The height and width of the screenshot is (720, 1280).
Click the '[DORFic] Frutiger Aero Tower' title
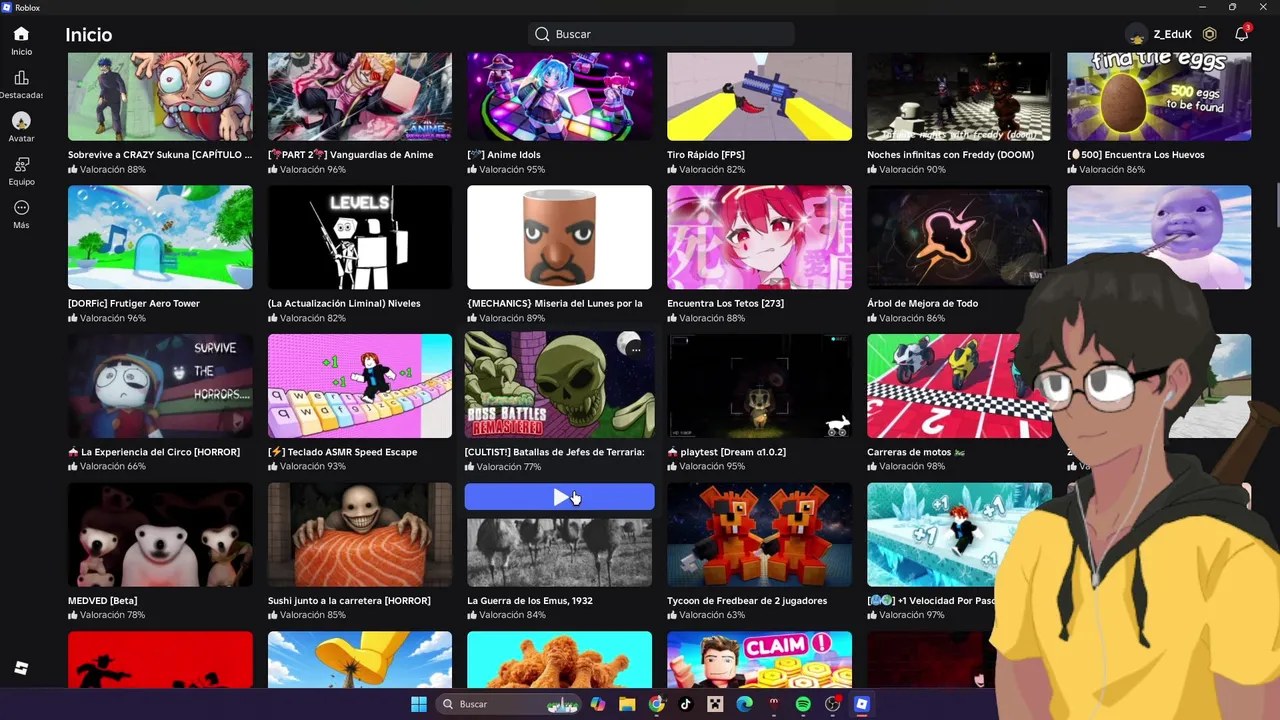134,304
